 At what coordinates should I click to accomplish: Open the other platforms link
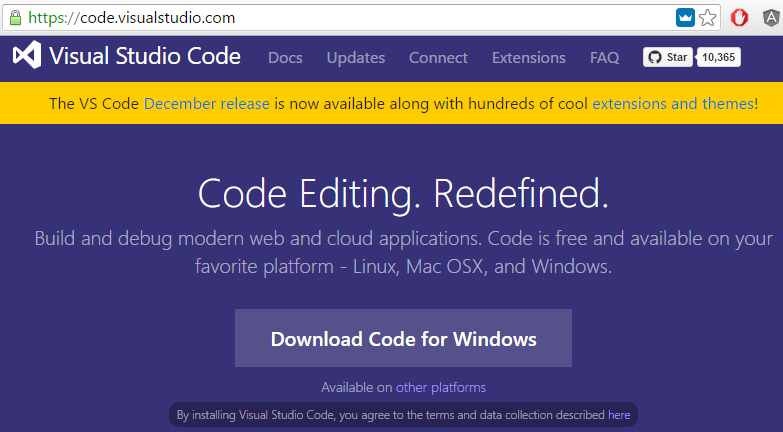coord(440,388)
